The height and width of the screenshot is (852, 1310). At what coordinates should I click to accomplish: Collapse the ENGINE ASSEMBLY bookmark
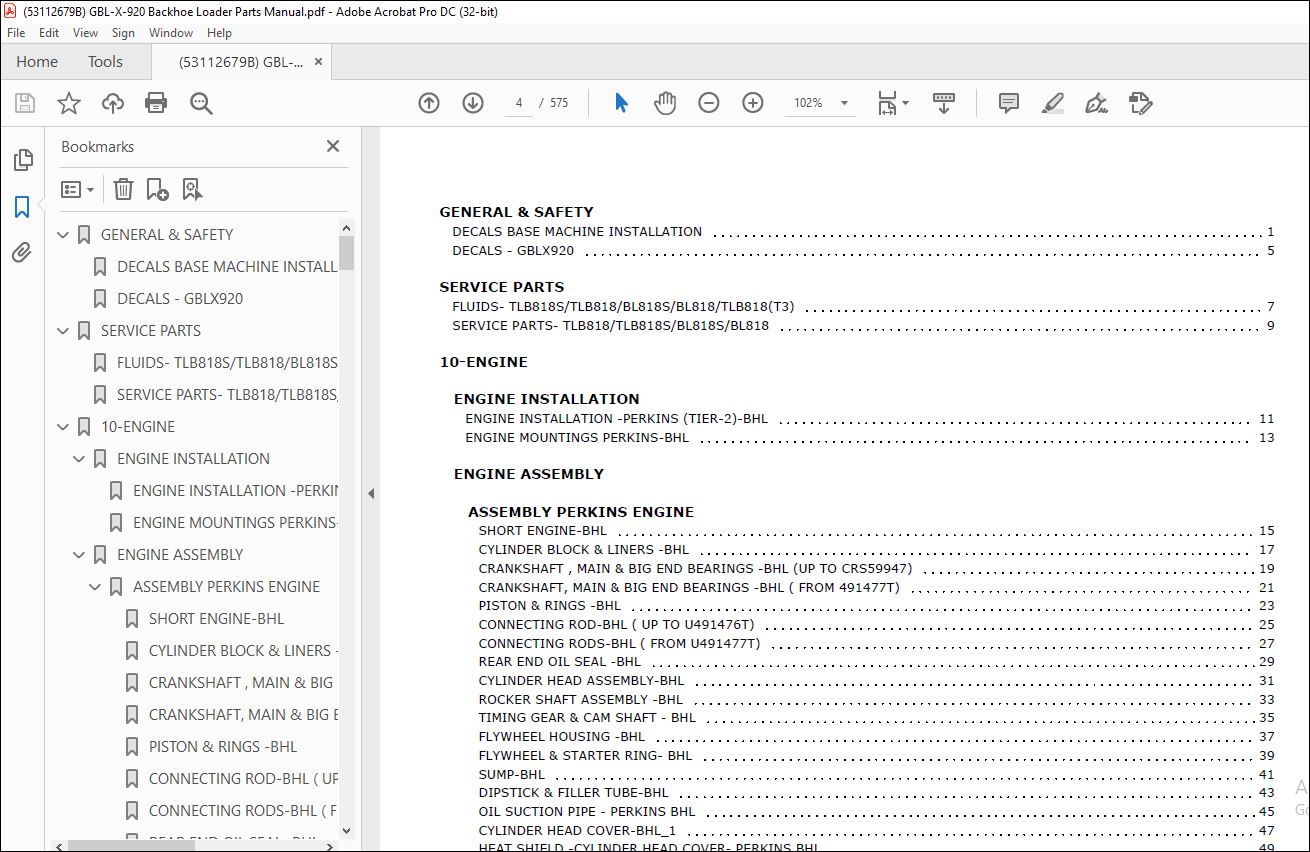coord(79,555)
